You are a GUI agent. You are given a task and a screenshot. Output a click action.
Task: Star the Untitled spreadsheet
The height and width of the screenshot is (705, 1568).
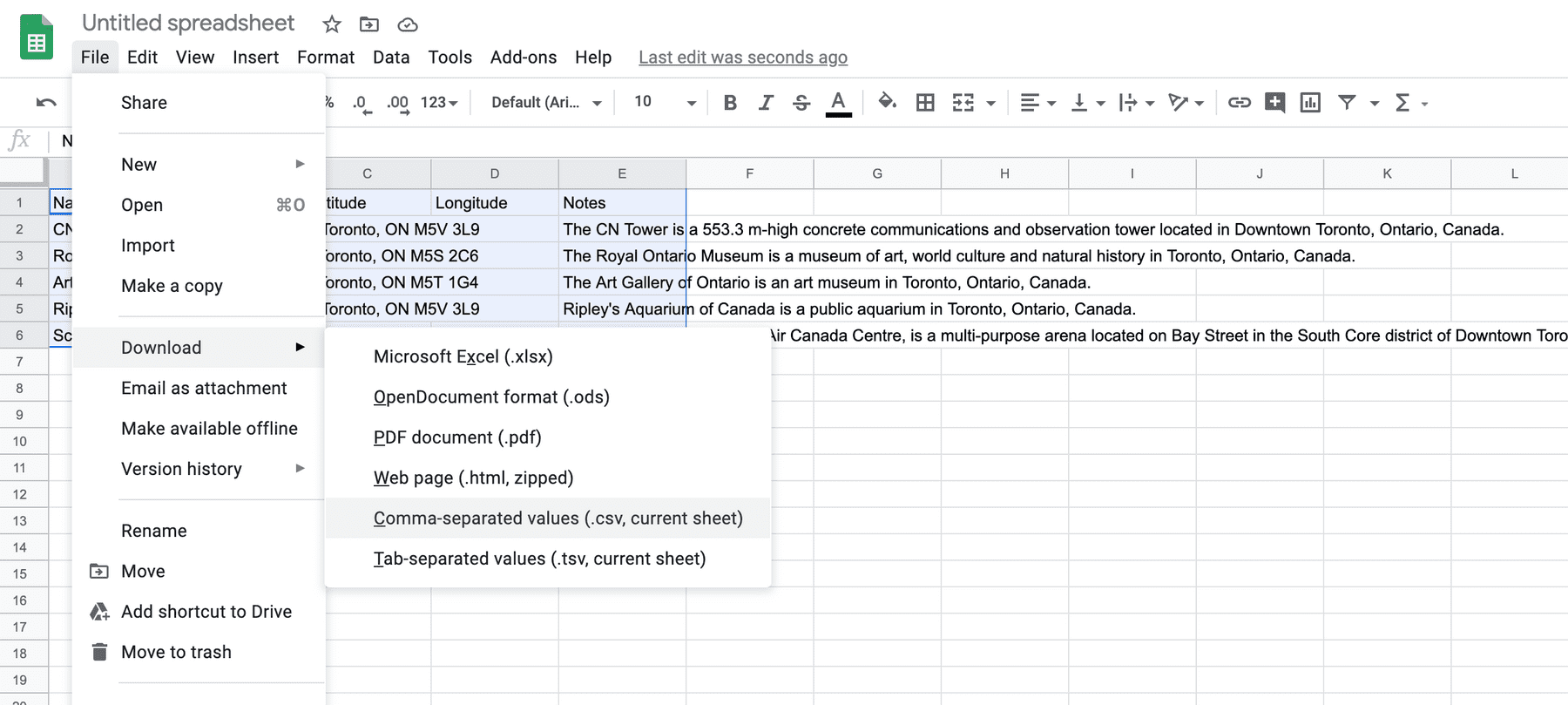point(331,24)
